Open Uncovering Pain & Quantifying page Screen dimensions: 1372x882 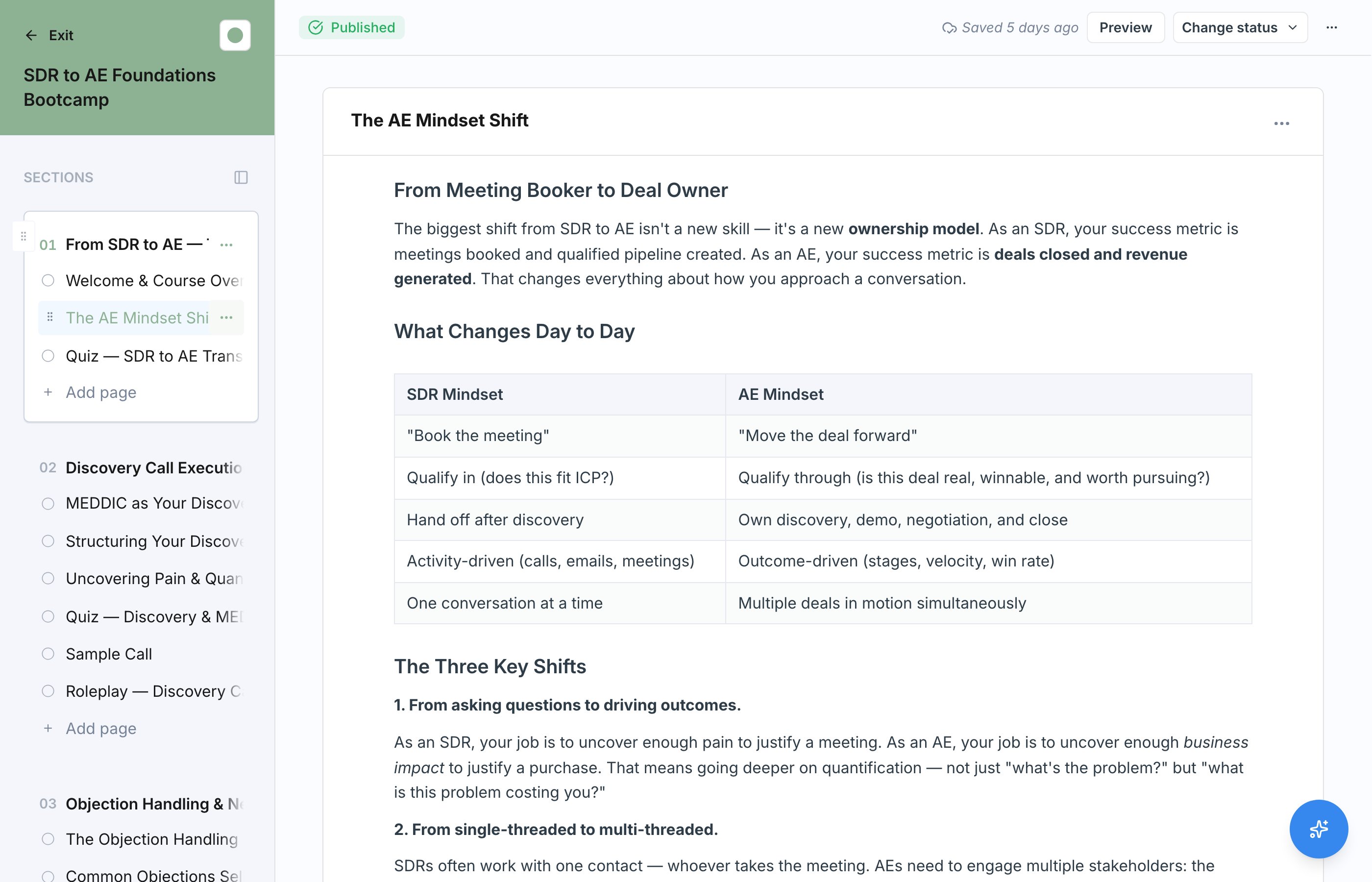(x=154, y=579)
